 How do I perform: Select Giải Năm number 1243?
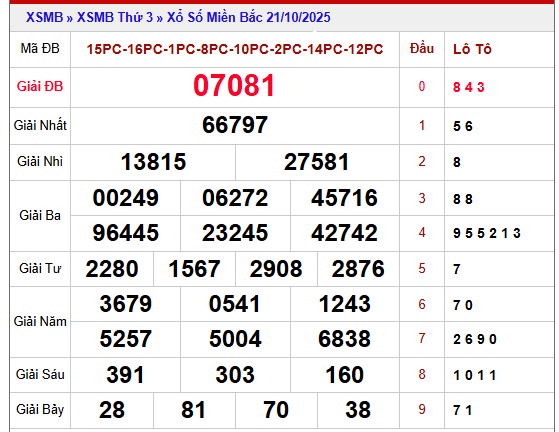[x=344, y=304]
